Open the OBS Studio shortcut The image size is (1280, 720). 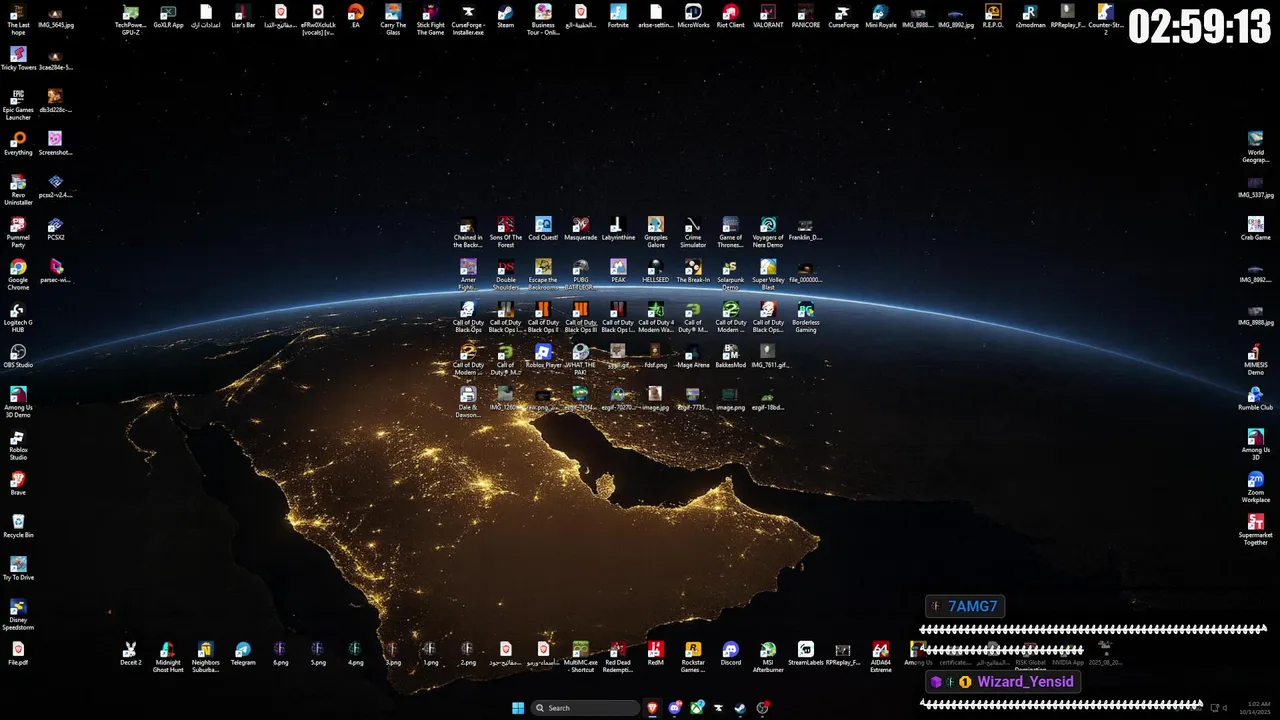tap(18, 357)
